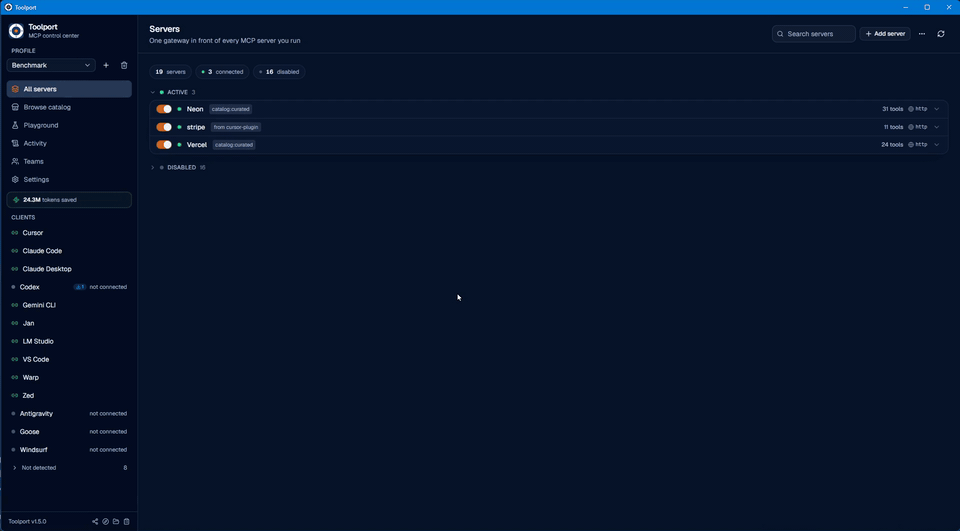
Task: Go to the Playground page
Action: 69,125
